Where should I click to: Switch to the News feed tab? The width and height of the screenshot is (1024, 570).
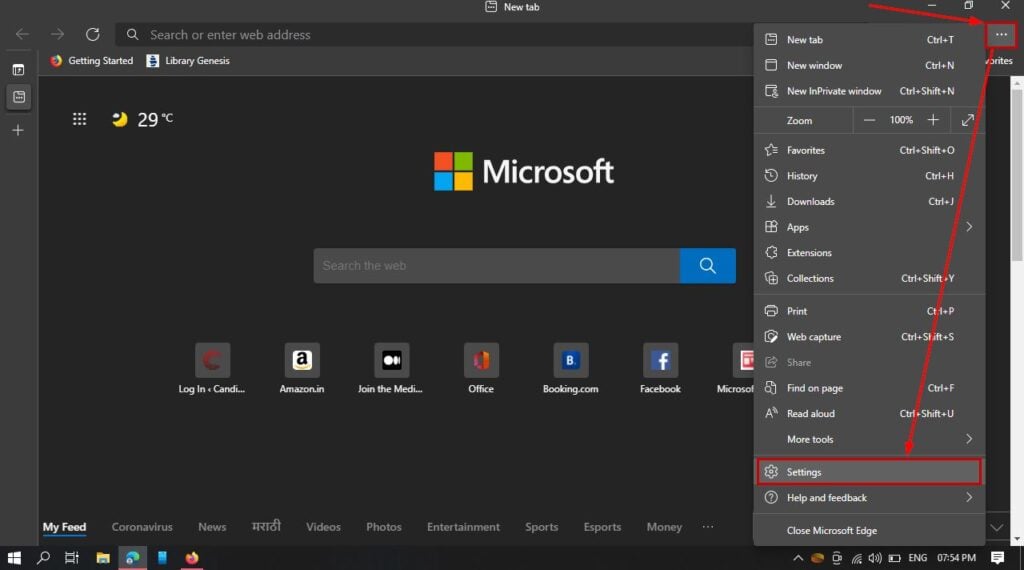click(x=212, y=527)
